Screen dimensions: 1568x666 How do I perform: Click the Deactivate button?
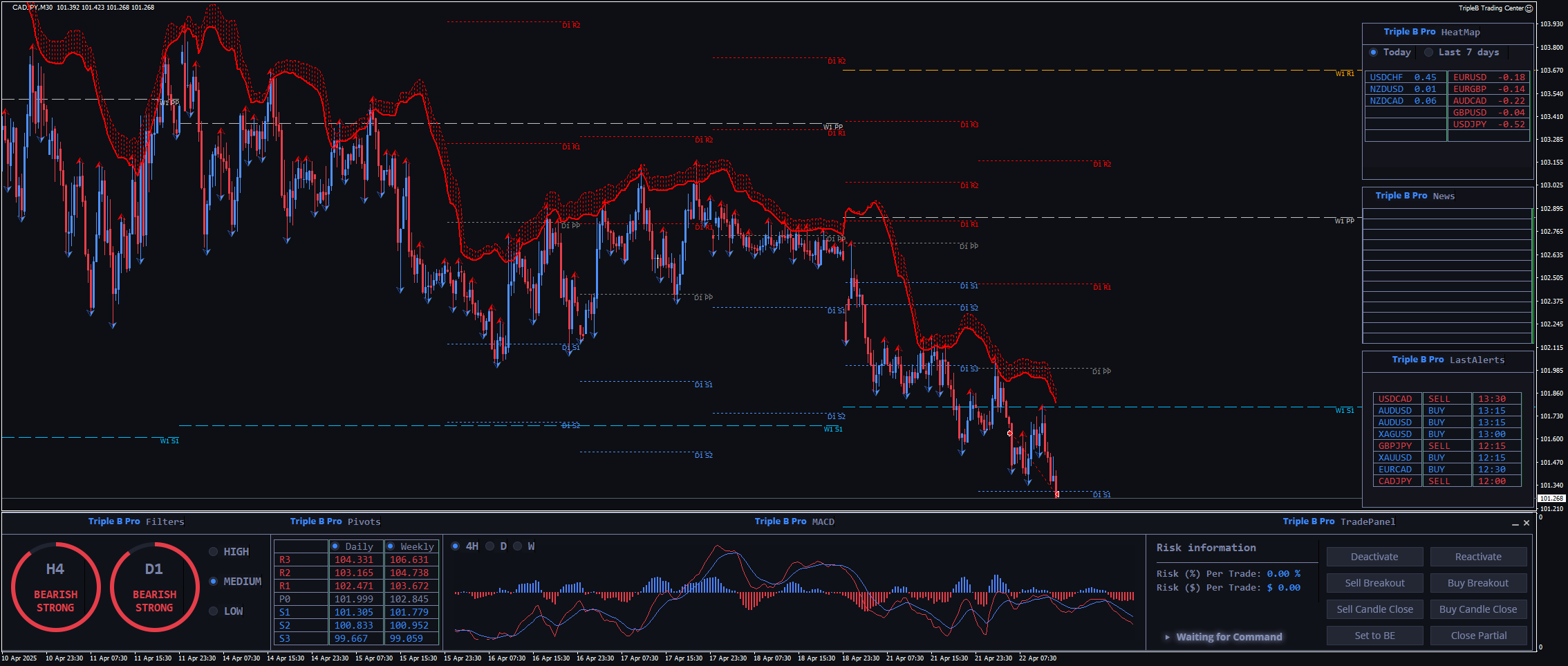pyautogui.click(x=1374, y=557)
